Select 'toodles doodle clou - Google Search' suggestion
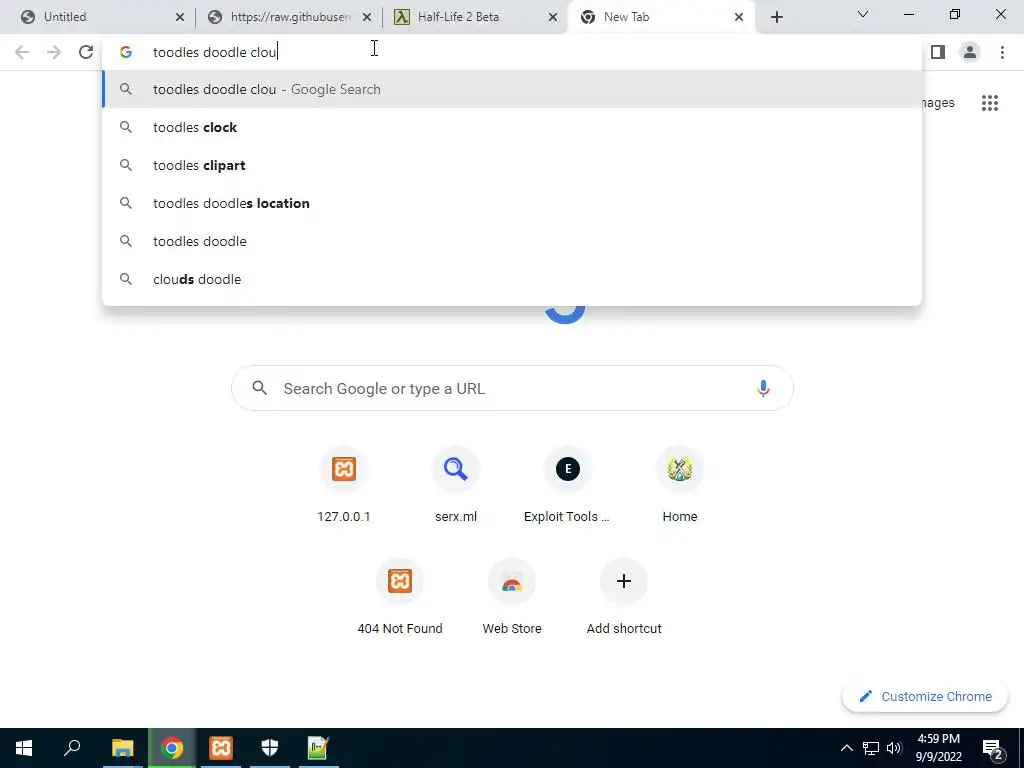 [x=512, y=89]
